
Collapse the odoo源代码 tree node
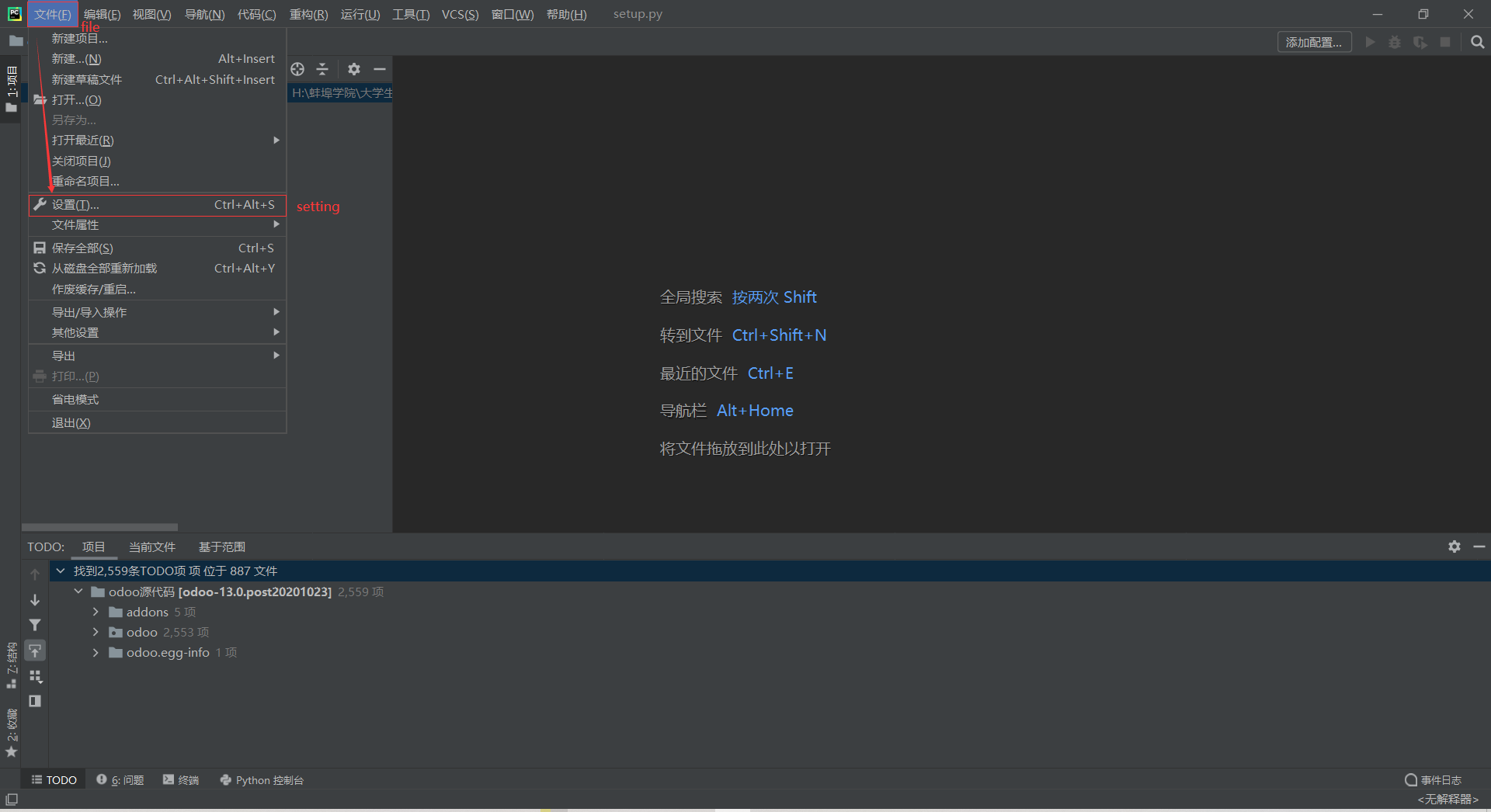click(78, 592)
